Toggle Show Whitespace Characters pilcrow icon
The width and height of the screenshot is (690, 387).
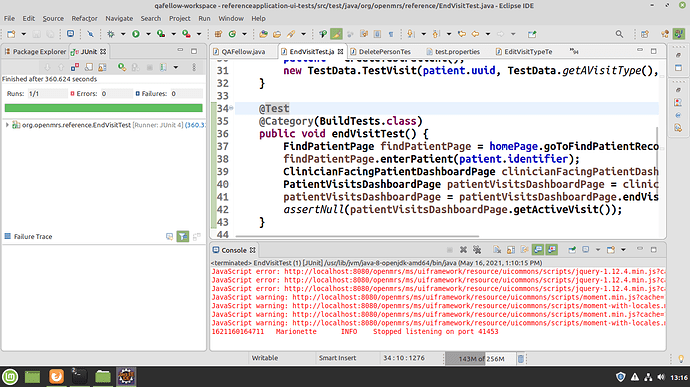[391, 34]
